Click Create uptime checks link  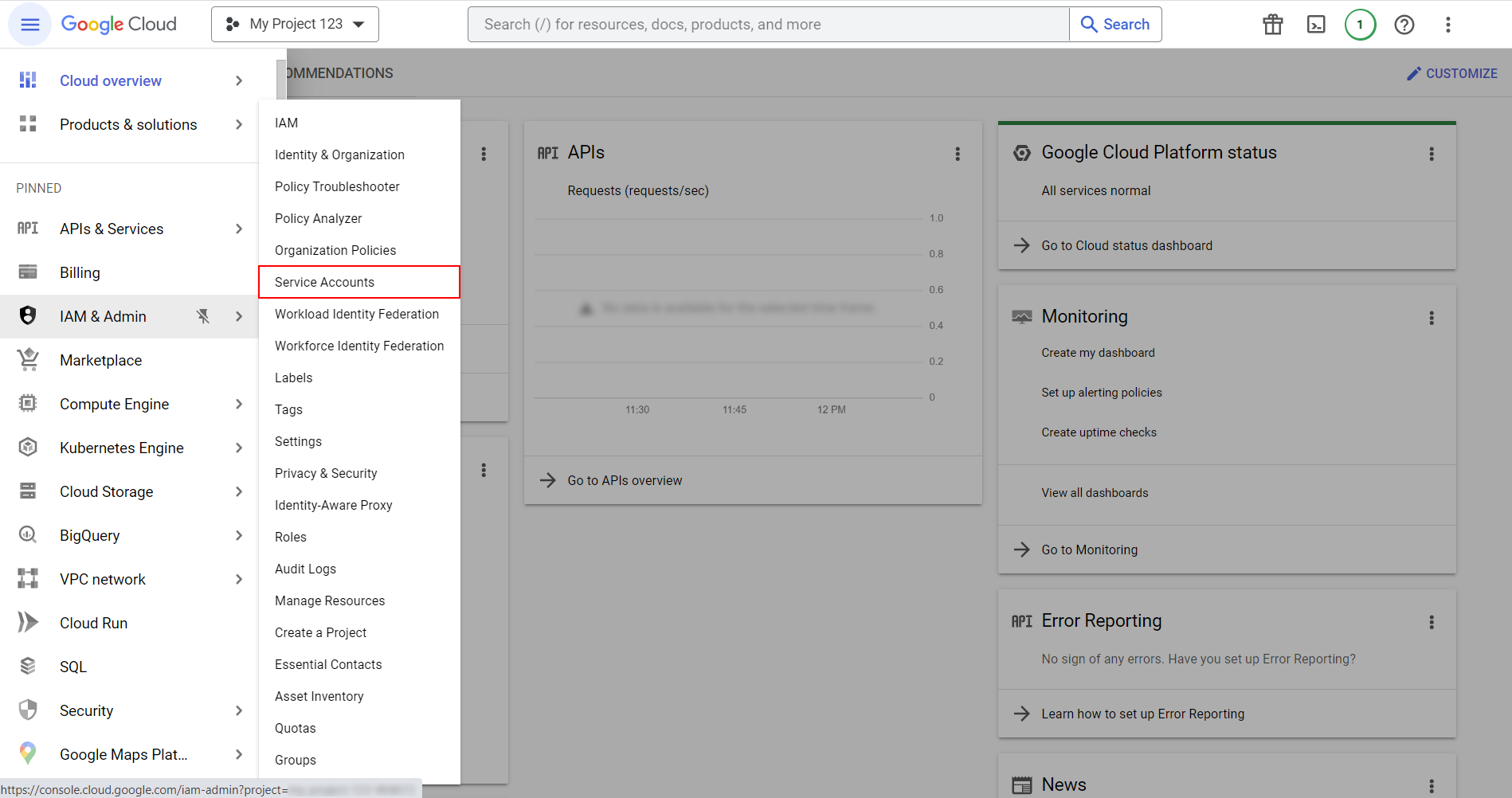[1099, 432]
